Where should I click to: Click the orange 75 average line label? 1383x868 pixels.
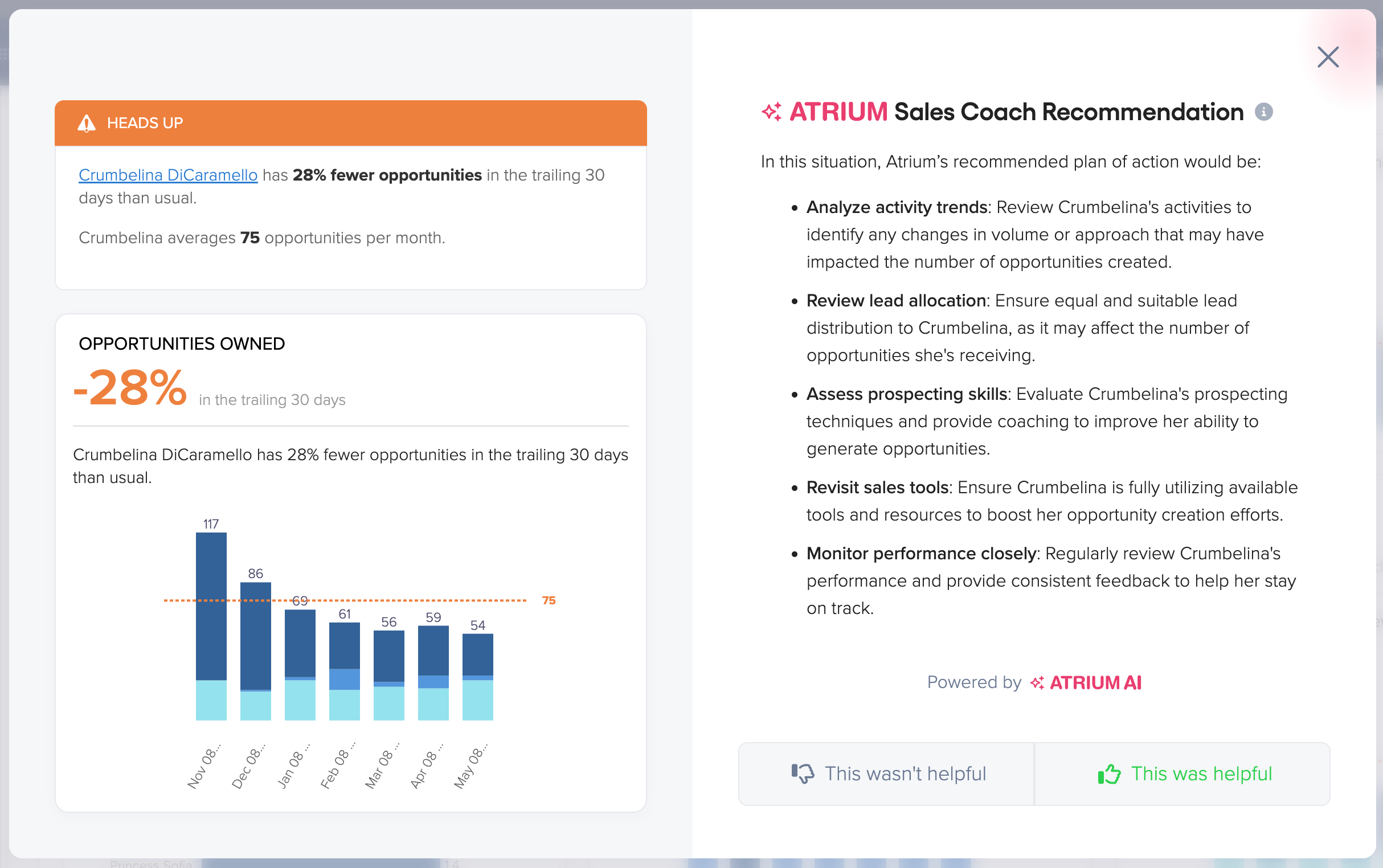click(x=549, y=600)
